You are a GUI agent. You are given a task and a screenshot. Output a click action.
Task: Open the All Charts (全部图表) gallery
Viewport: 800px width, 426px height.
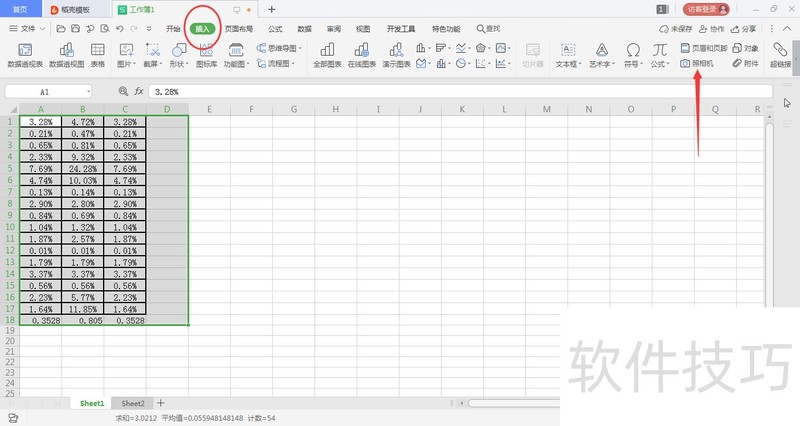327,55
